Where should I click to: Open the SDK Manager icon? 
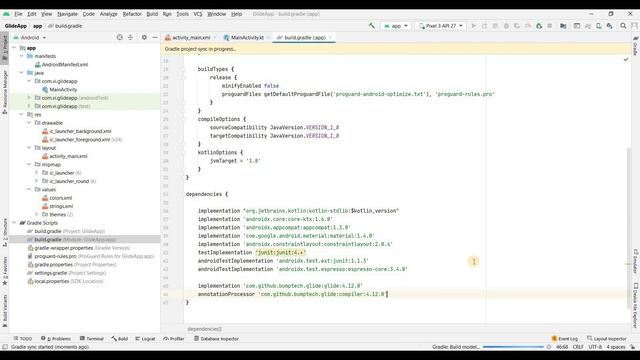(609, 26)
